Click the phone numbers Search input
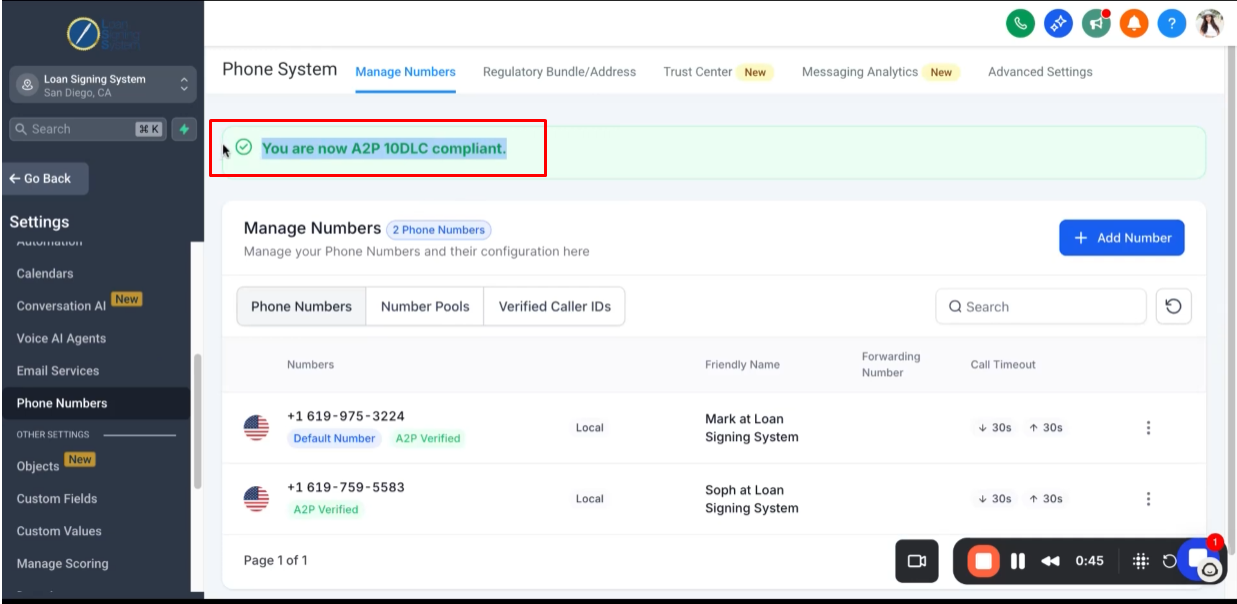 pyautogui.click(x=1041, y=307)
